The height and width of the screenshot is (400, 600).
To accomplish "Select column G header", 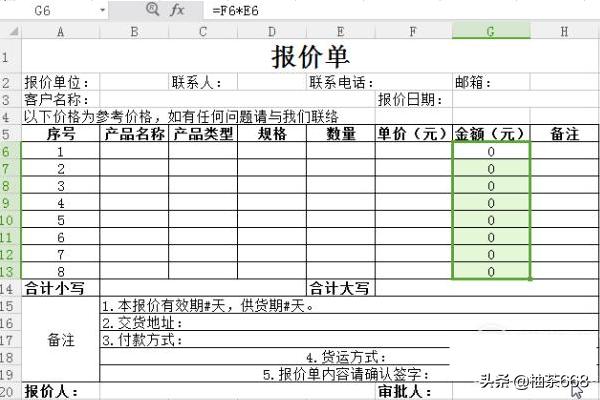I will click(x=490, y=32).
